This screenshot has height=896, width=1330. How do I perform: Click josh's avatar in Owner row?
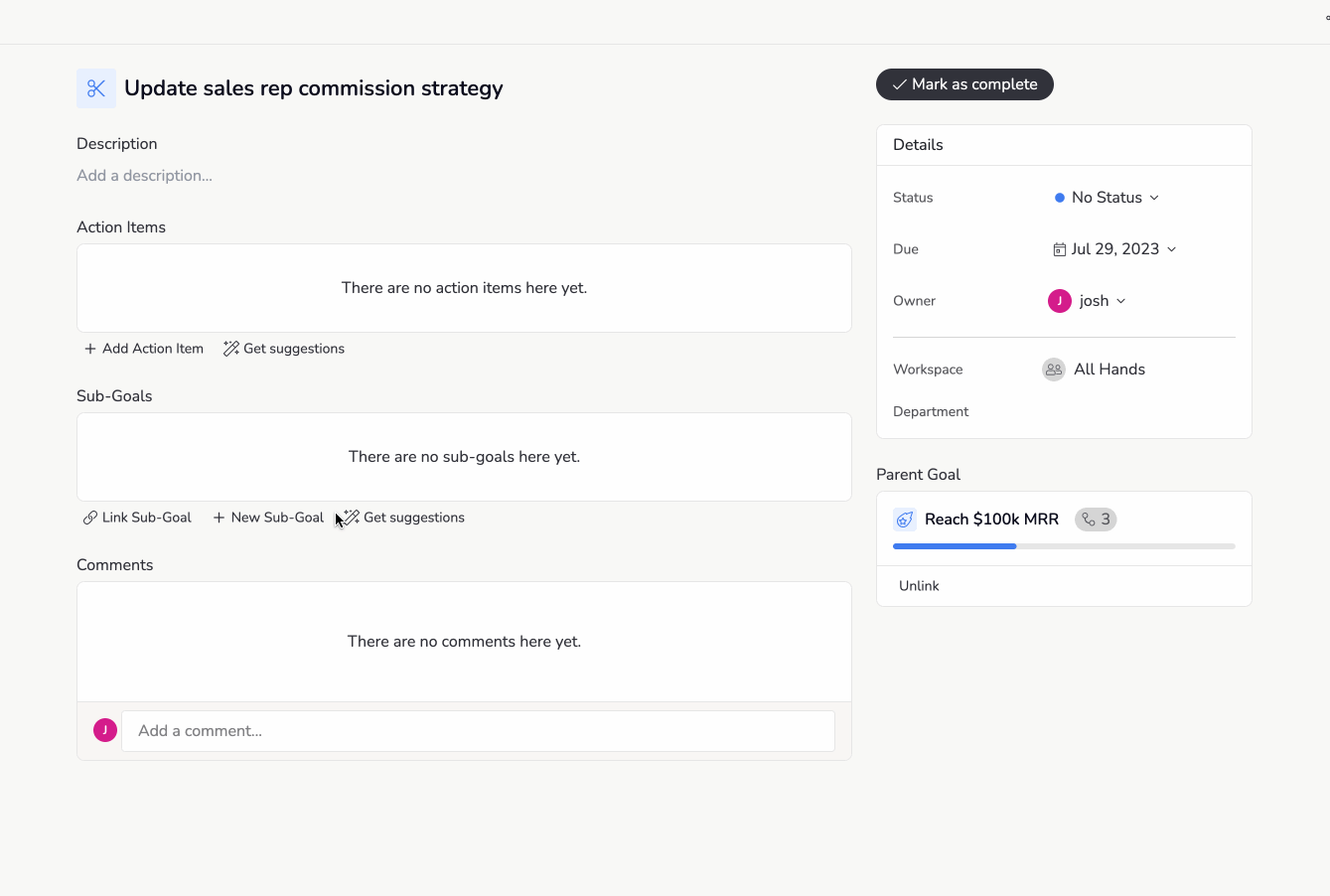tap(1059, 301)
